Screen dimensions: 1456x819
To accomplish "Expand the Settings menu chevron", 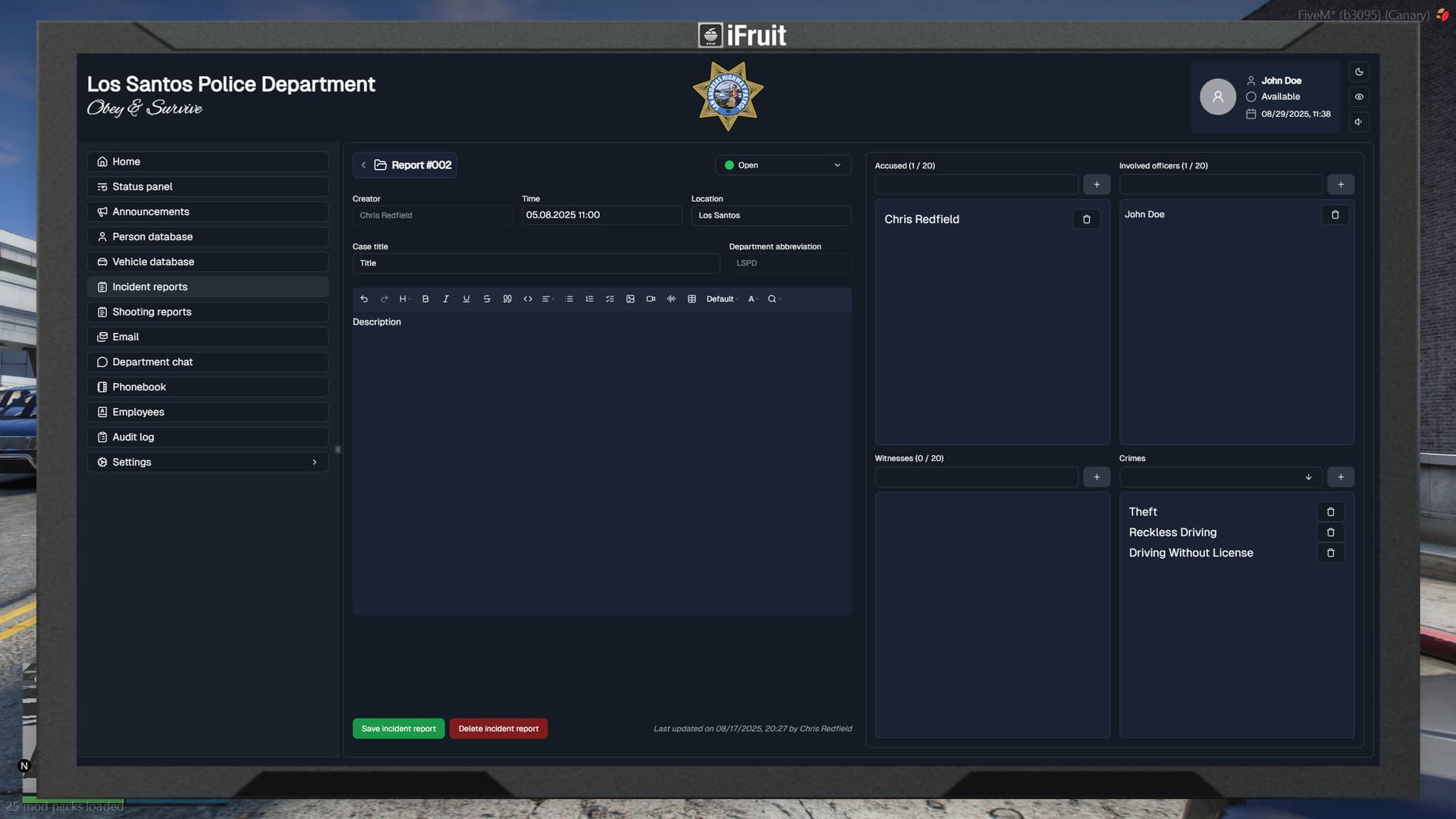I will (x=315, y=462).
